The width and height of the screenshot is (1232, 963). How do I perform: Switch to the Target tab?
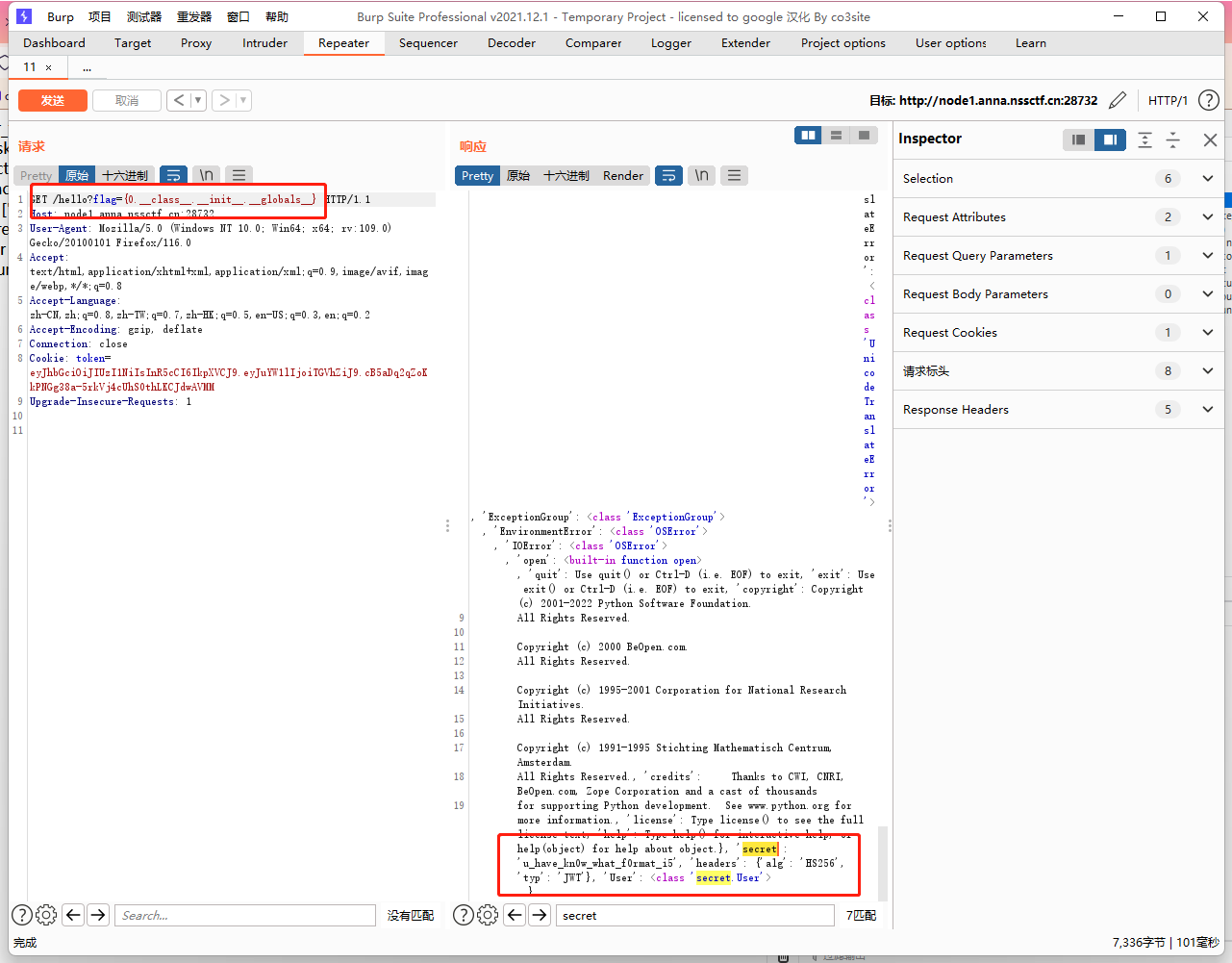point(133,43)
